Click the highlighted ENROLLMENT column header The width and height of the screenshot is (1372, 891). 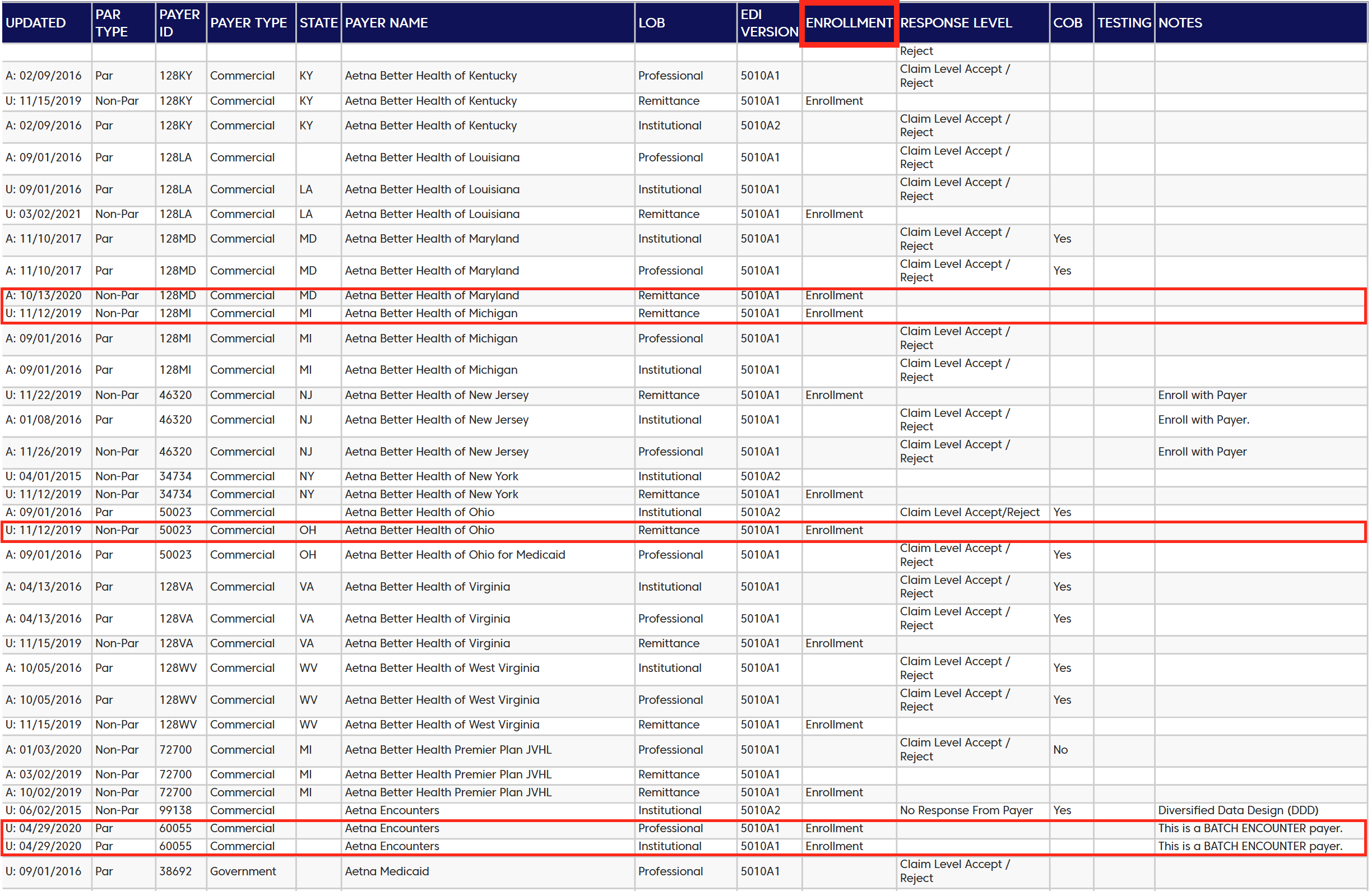(849, 23)
